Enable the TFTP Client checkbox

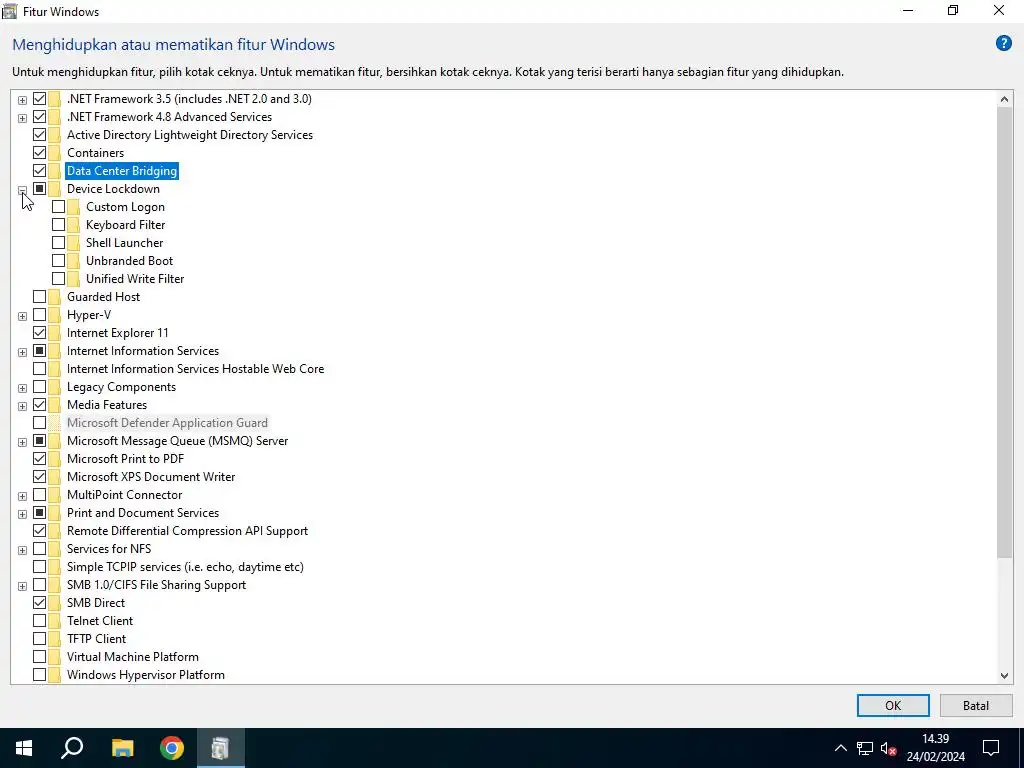(x=39, y=639)
